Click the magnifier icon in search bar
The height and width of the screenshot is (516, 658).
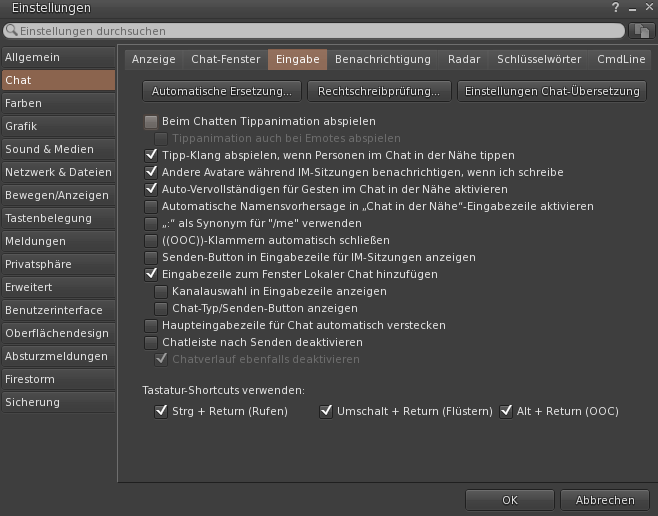pos(11,30)
